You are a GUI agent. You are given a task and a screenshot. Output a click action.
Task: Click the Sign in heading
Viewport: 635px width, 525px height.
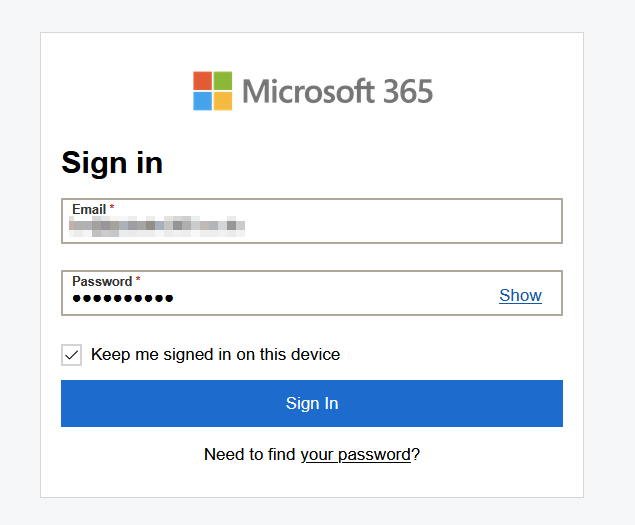(x=112, y=162)
